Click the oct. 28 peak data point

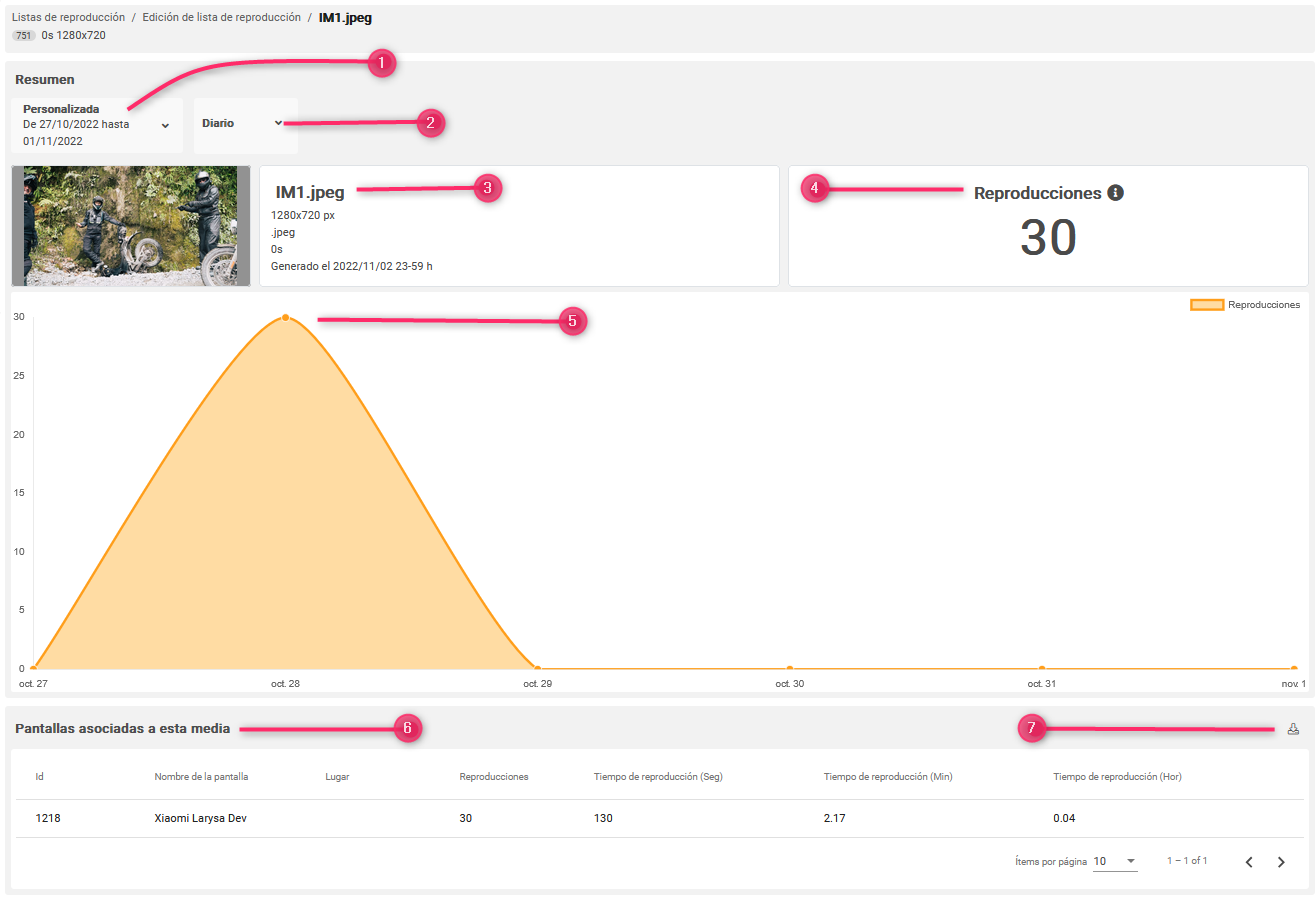(x=286, y=317)
